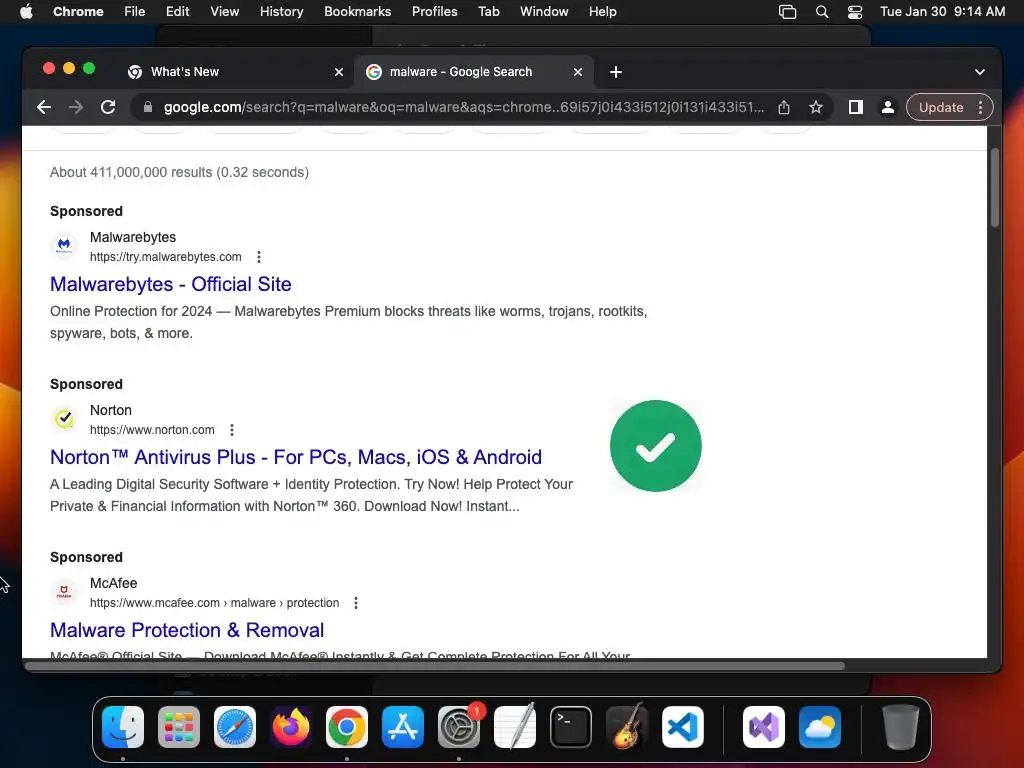Image resolution: width=1024 pixels, height=768 pixels.
Task: Expand the tab search chevron
Action: pos(980,72)
